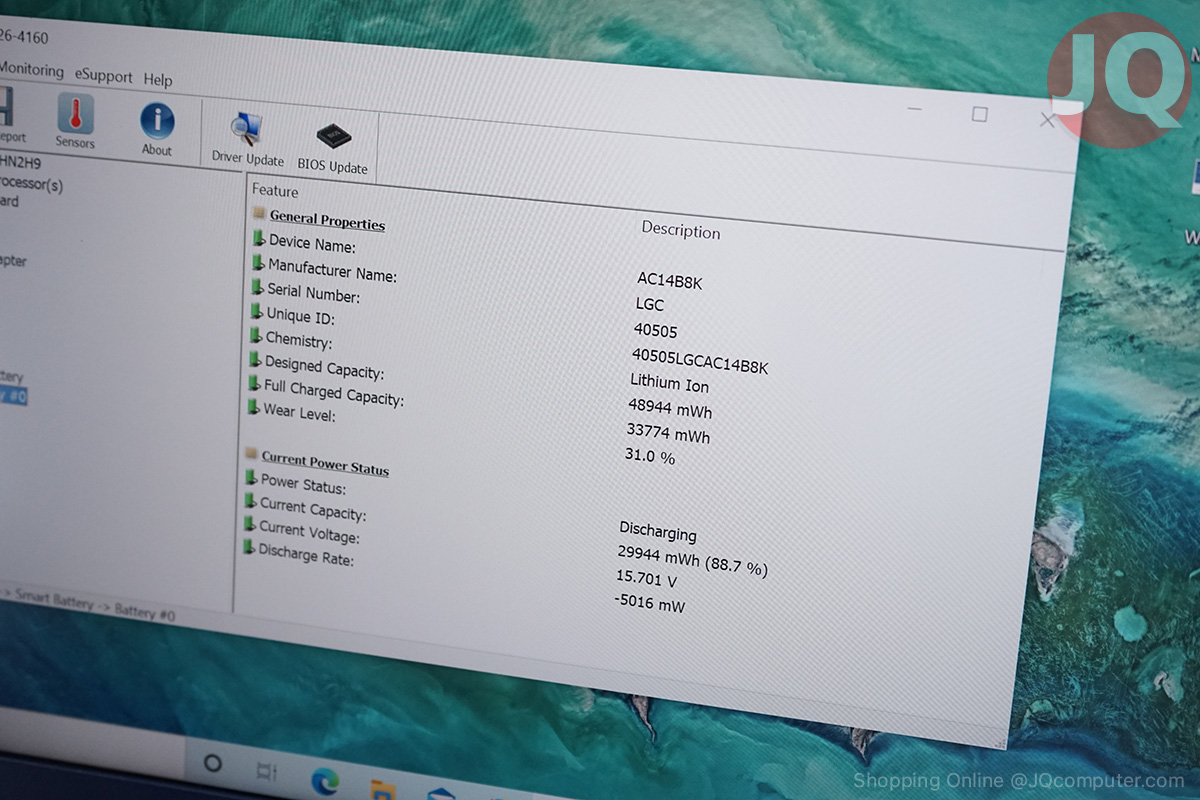Click the Description column header
Image resolution: width=1200 pixels, height=800 pixels.
coord(681,230)
